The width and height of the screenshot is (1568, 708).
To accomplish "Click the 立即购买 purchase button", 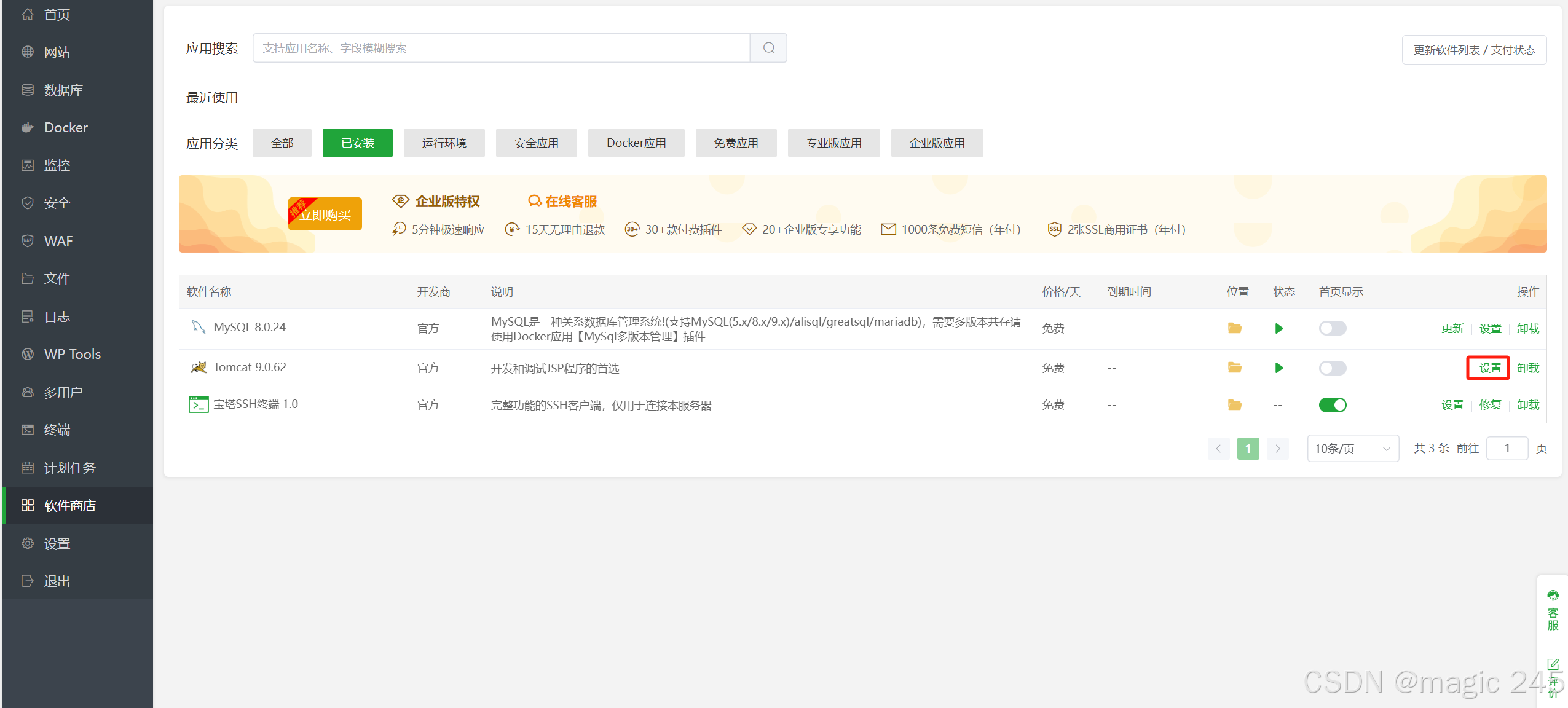I will [x=325, y=214].
